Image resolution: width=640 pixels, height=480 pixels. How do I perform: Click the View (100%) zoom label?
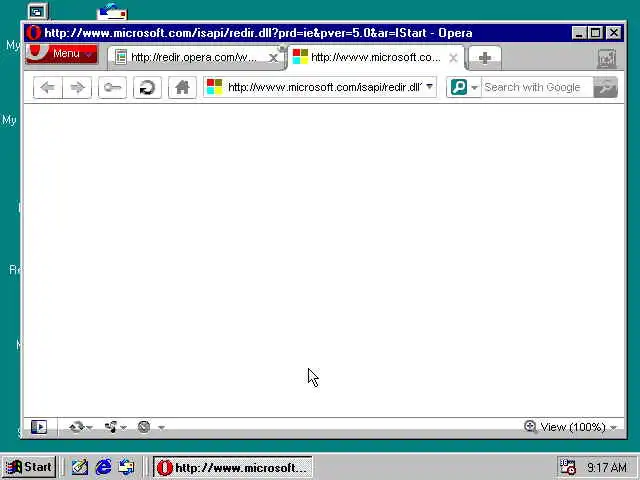(573, 427)
